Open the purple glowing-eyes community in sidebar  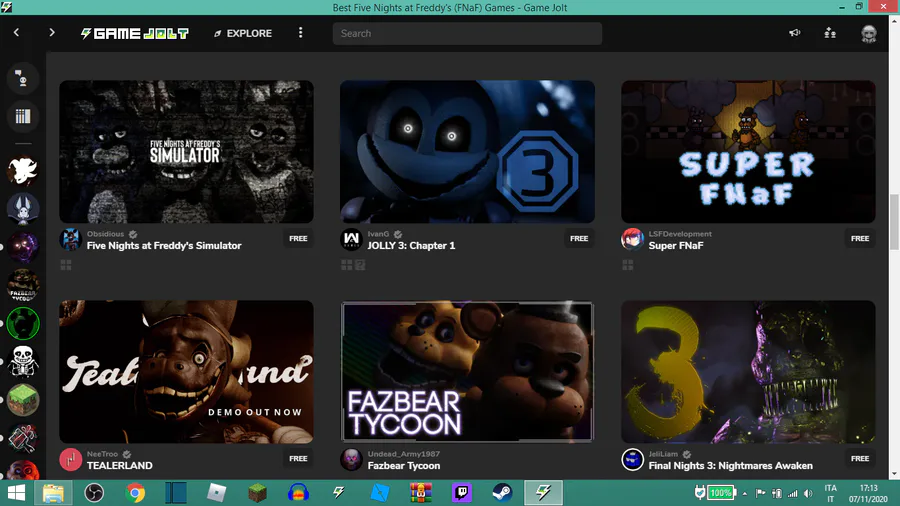pyautogui.click(x=23, y=247)
